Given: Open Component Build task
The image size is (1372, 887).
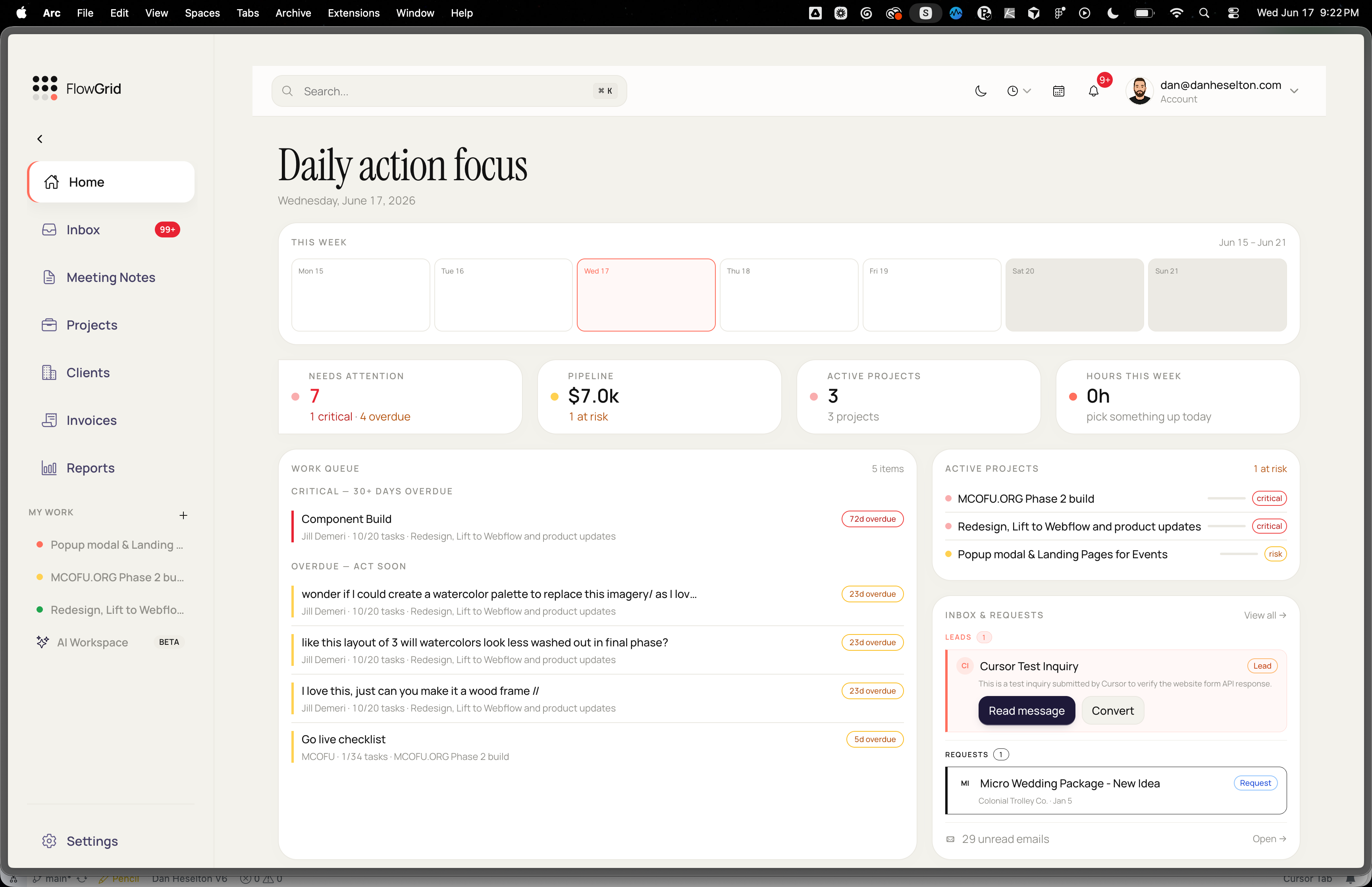Looking at the screenshot, I should tap(597, 526).
